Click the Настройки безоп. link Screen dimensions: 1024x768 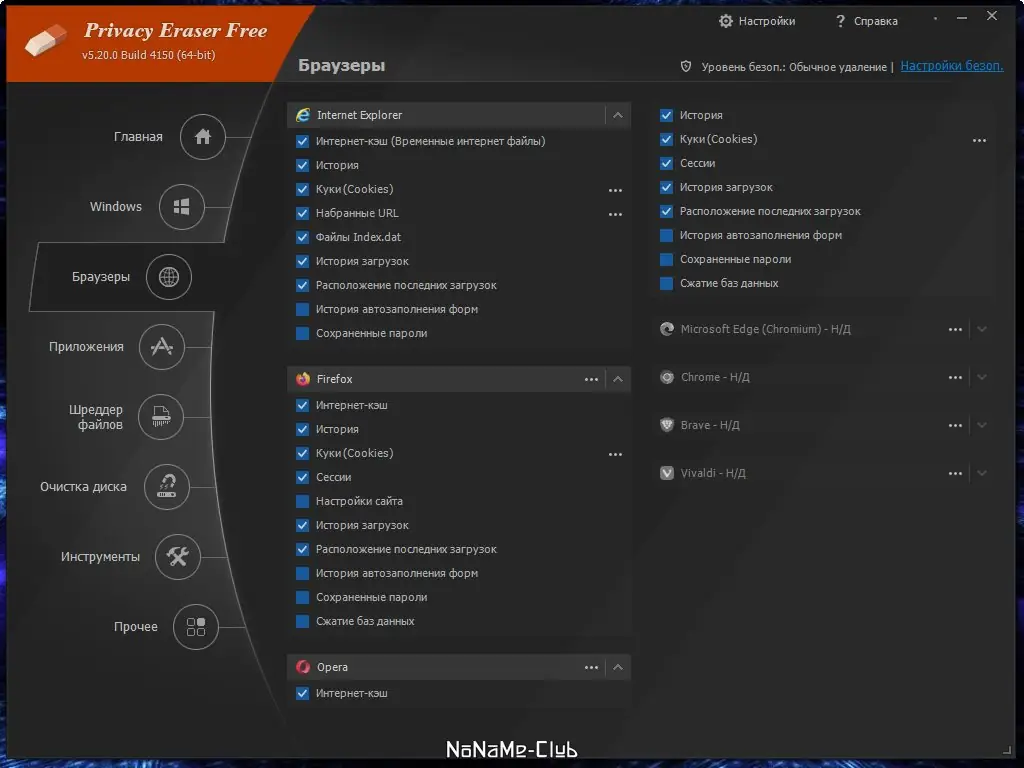pos(950,65)
